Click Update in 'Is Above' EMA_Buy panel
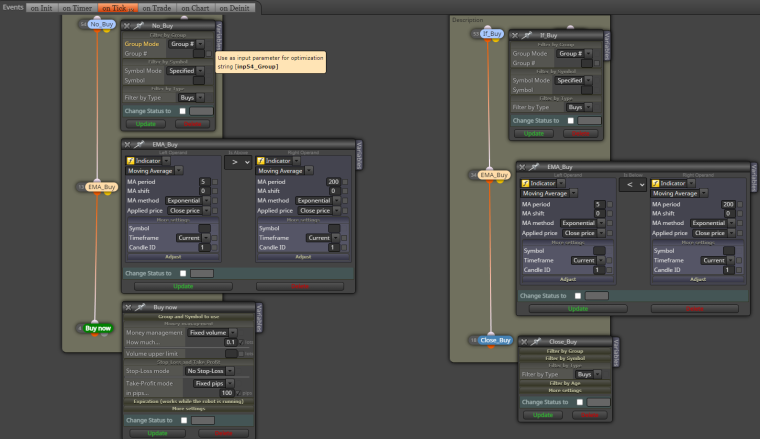 (x=183, y=286)
